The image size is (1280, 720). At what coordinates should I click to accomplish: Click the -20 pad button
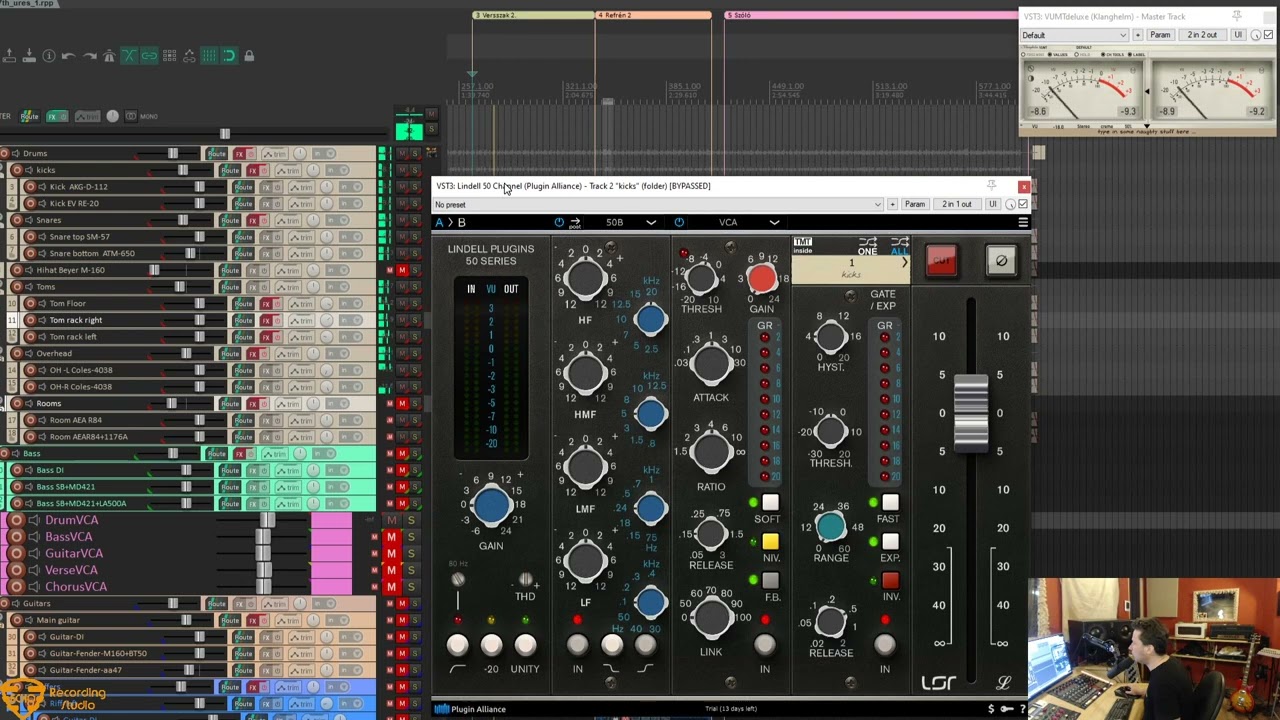[x=491, y=646]
